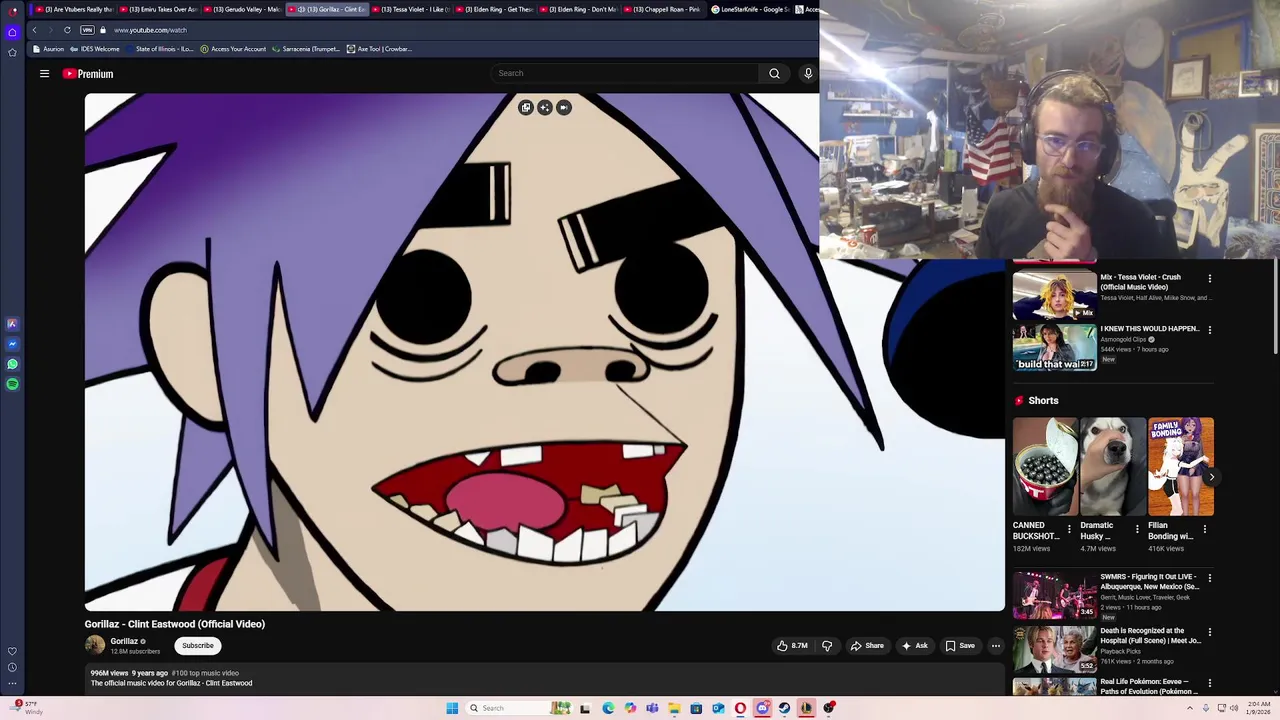The width and height of the screenshot is (1280, 720).
Task: Open IDES Welcome bookmark
Action: 94,49
